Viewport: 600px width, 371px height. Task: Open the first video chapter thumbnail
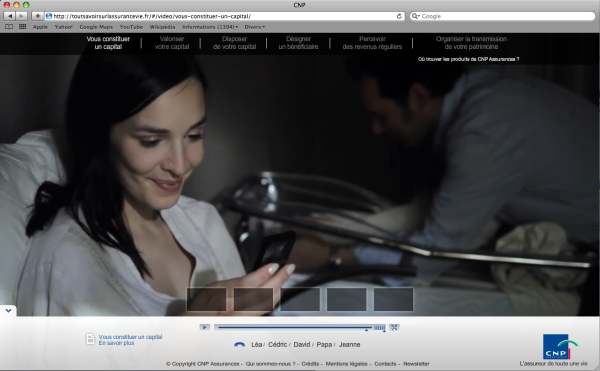coord(206,299)
